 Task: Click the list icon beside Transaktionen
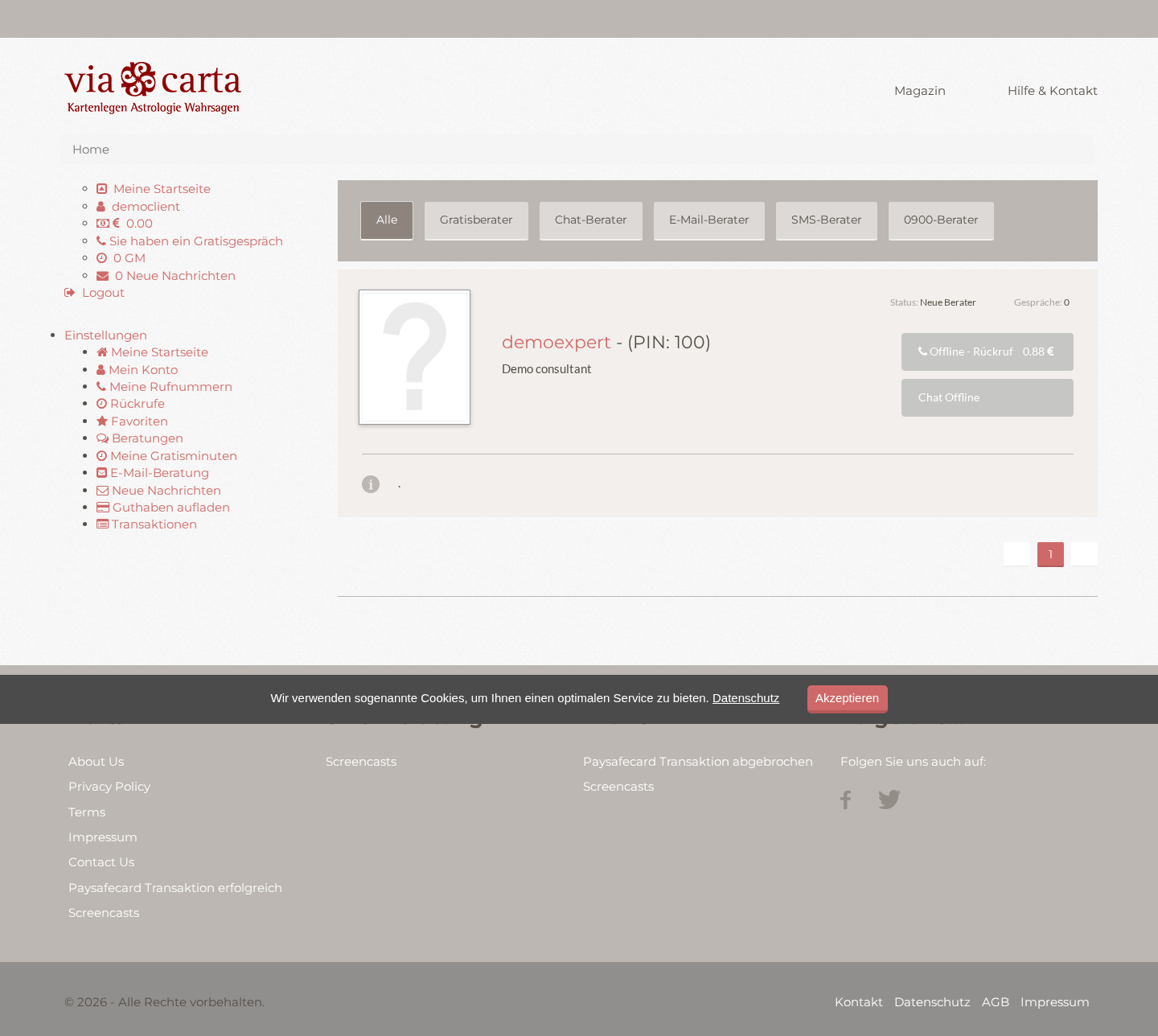[x=103, y=524]
